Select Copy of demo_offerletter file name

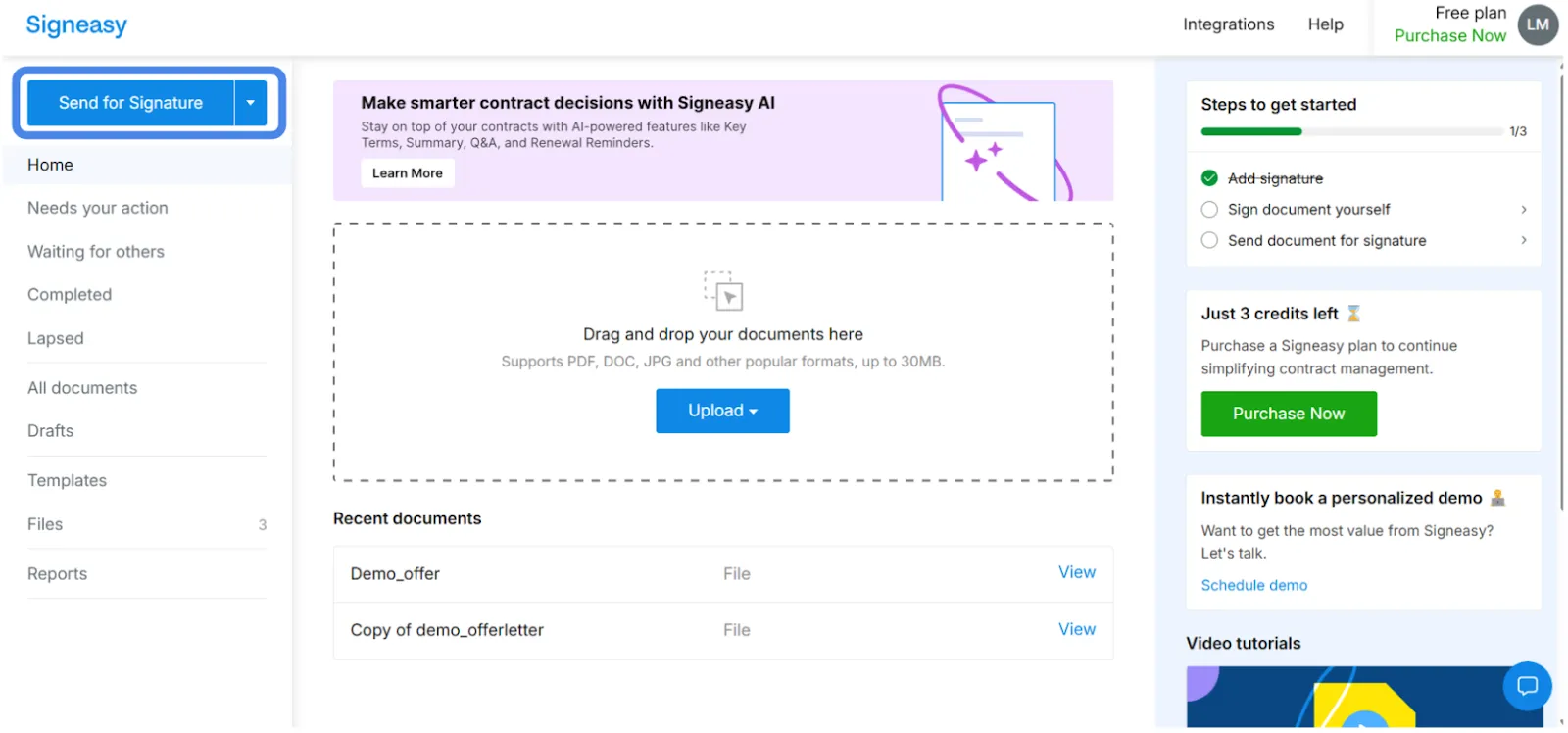447,630
